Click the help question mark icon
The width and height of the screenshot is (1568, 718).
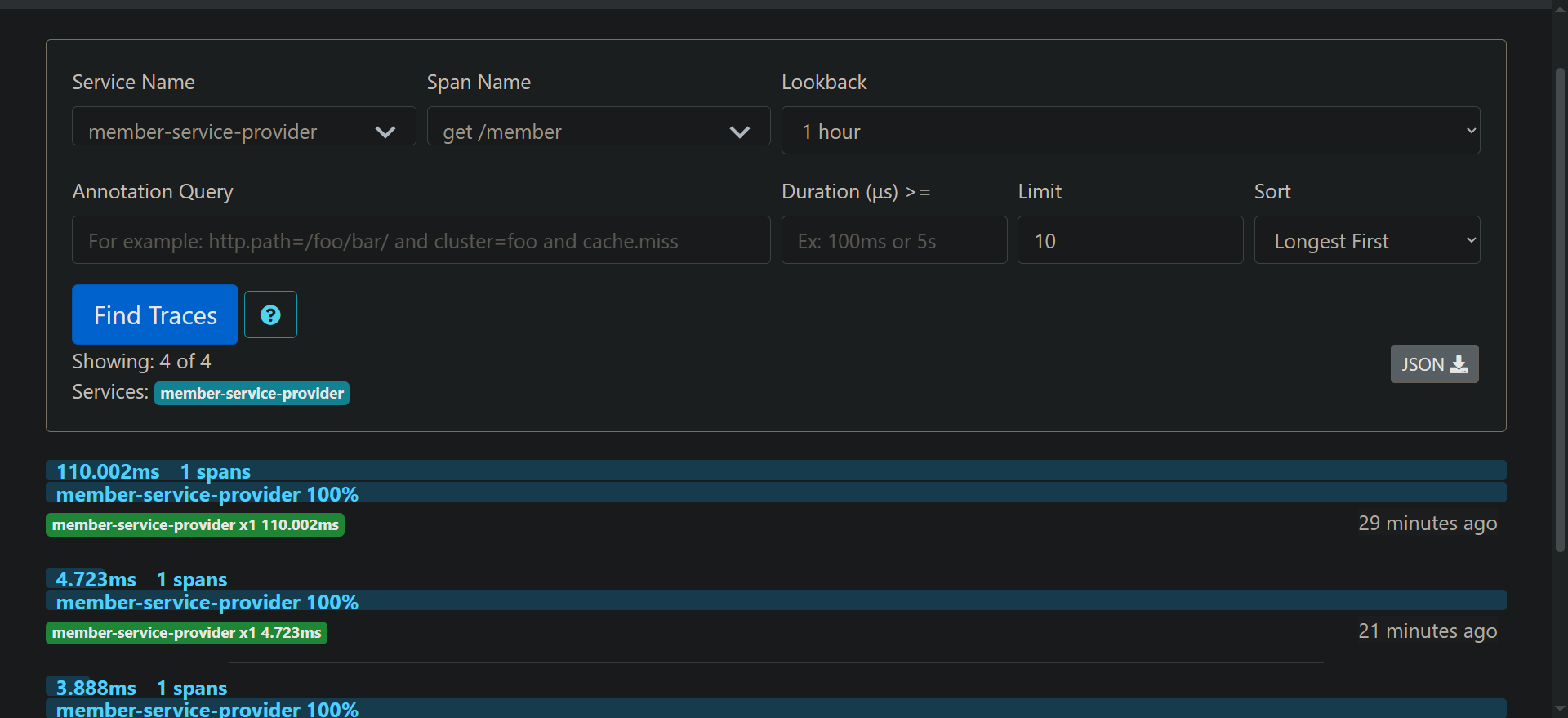(x=270, y=314)
